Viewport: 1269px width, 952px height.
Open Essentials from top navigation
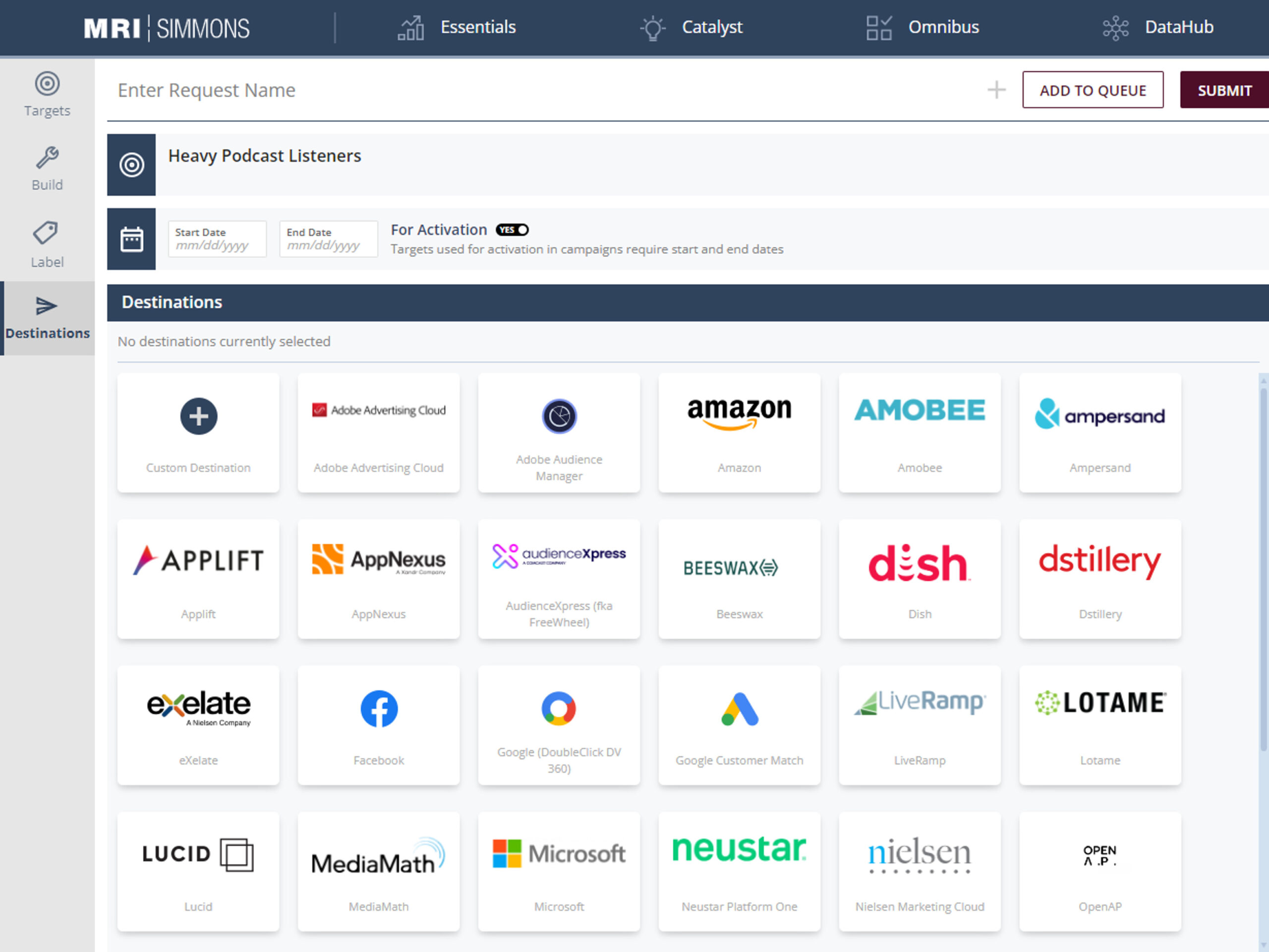coord(457,28)
